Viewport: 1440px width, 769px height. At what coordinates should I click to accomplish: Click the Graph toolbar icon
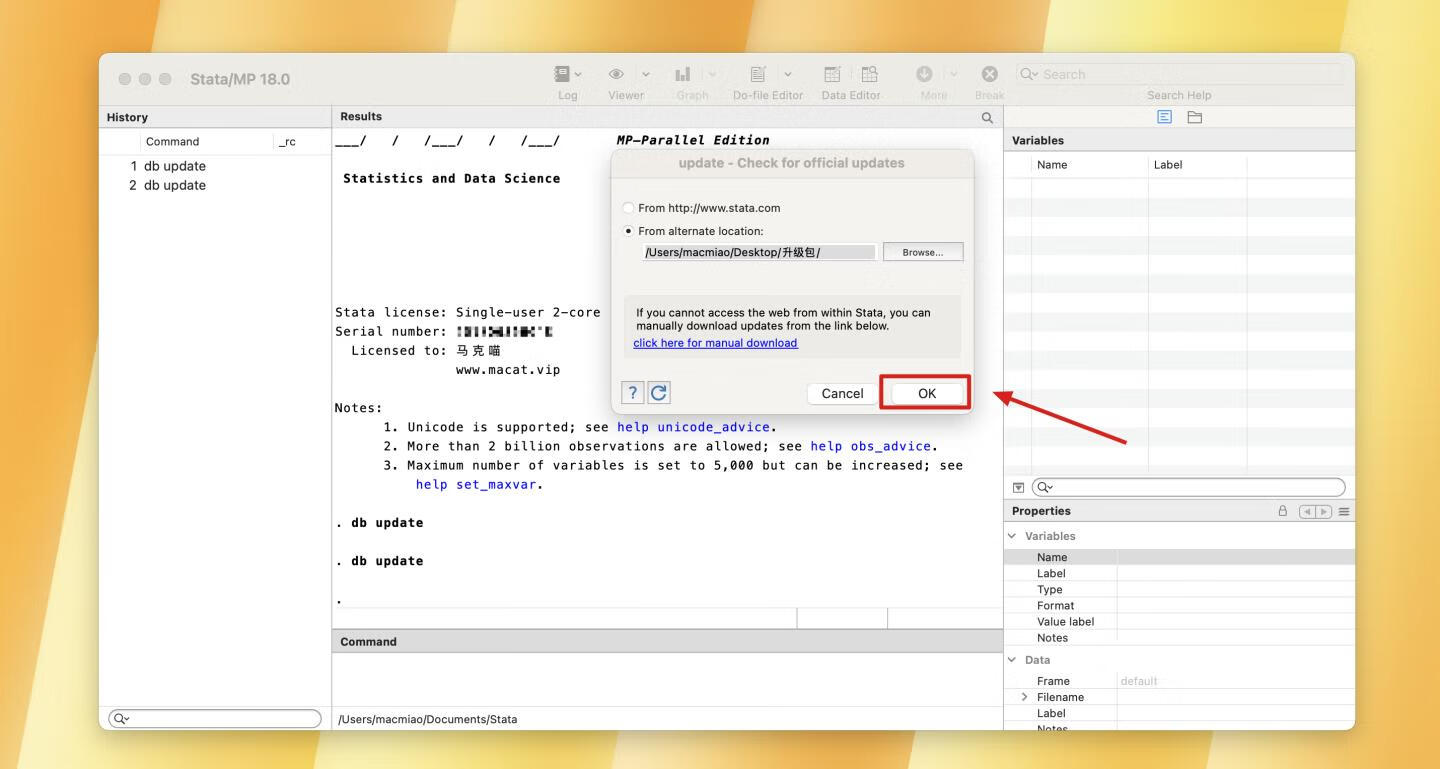click(683, 74)
